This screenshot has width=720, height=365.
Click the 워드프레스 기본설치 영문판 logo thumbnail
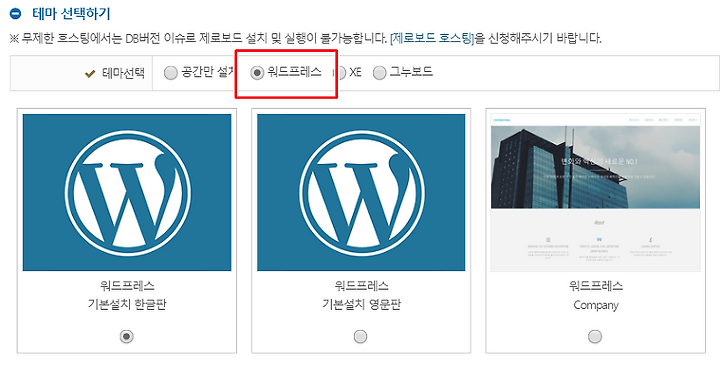361,192
